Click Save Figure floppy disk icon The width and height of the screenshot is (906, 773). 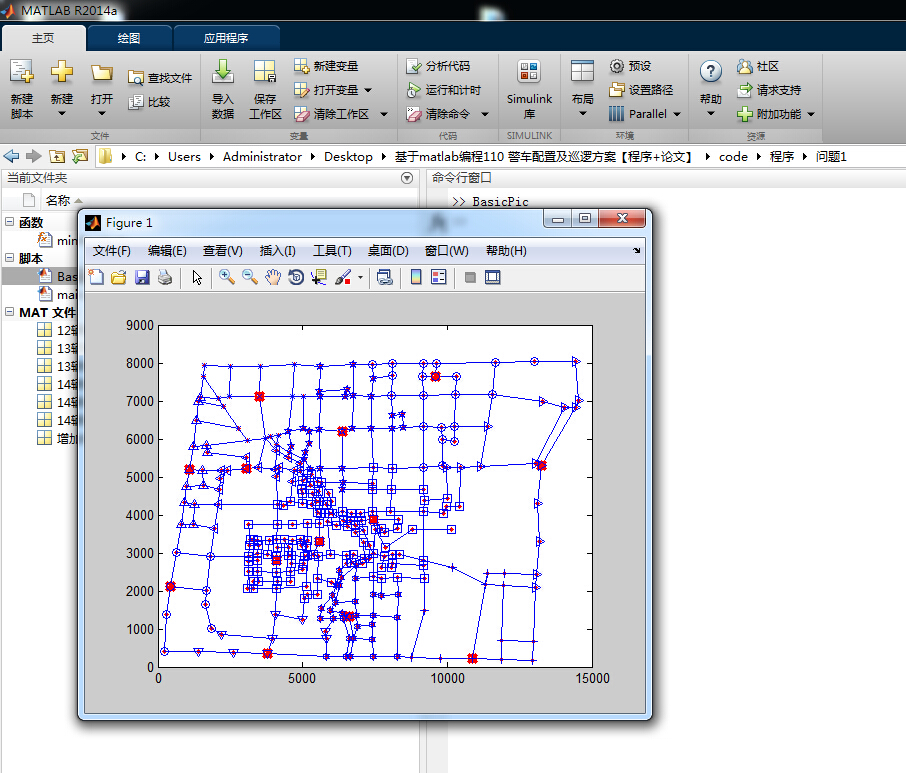pyautogui.click(x=142, y=277)
